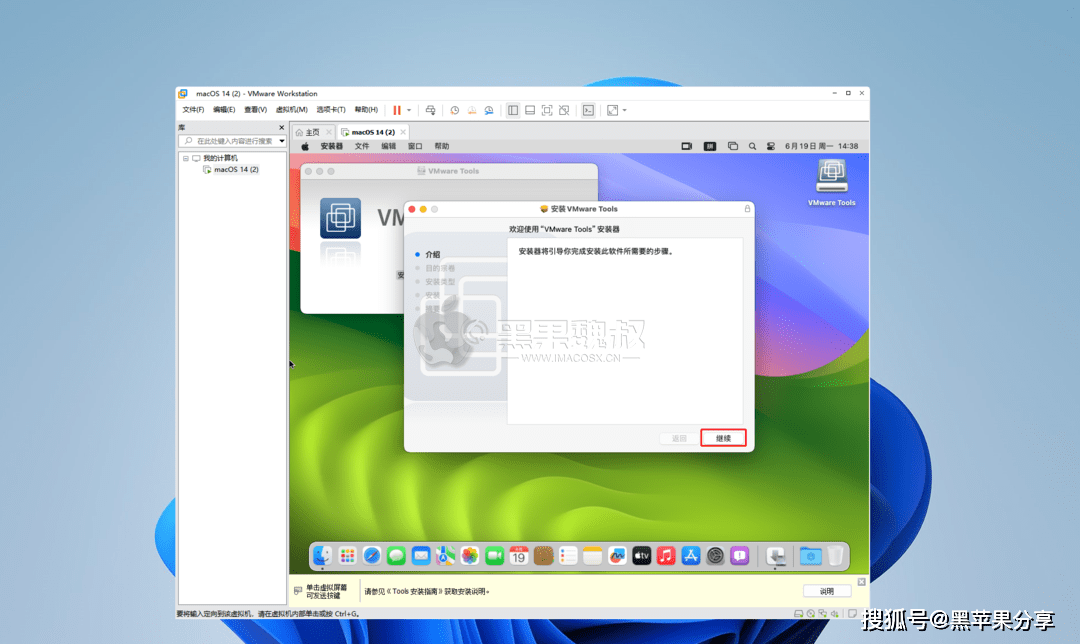The image size is (1080, 644).
Task: Click the send Ctrl+Alt+Del toolbar icon
Action: (430, 110)
